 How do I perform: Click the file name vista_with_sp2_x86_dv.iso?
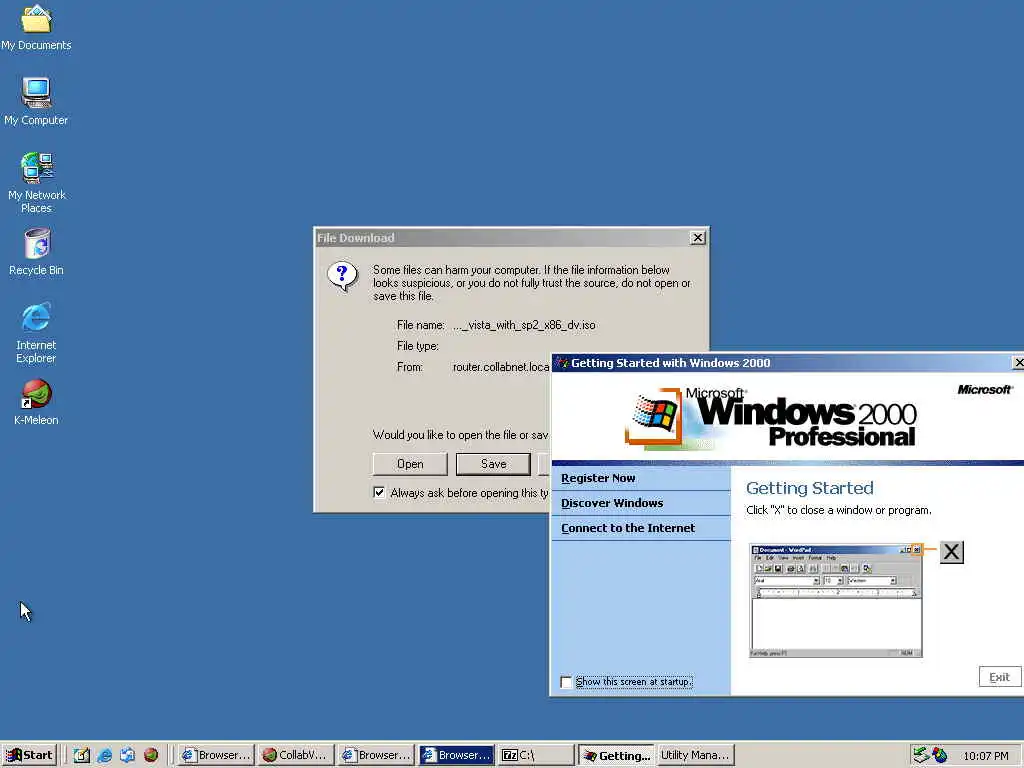(x=524, y=325)
